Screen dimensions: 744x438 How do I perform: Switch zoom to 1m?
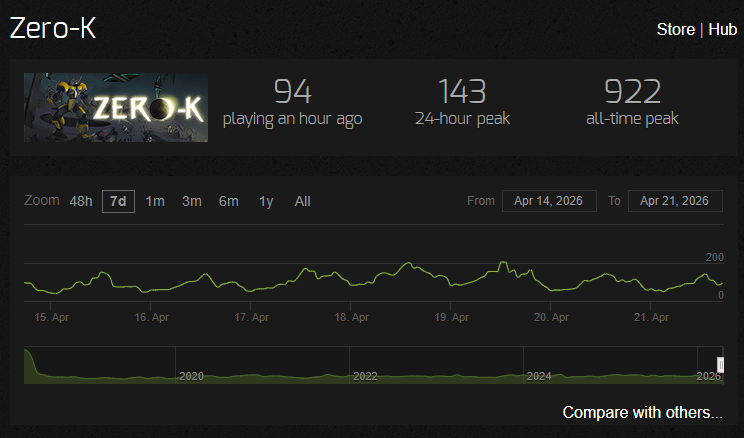(155, 201)
